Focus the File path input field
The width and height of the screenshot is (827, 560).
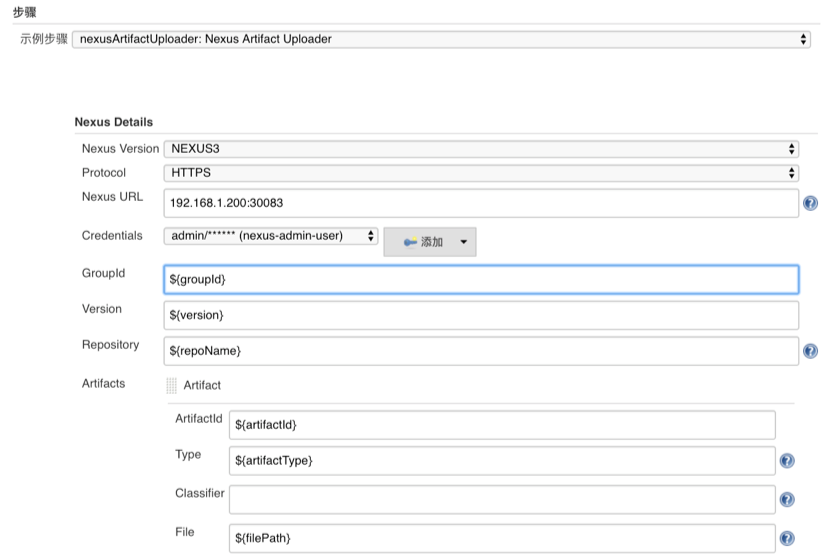[x=502, y=538]
